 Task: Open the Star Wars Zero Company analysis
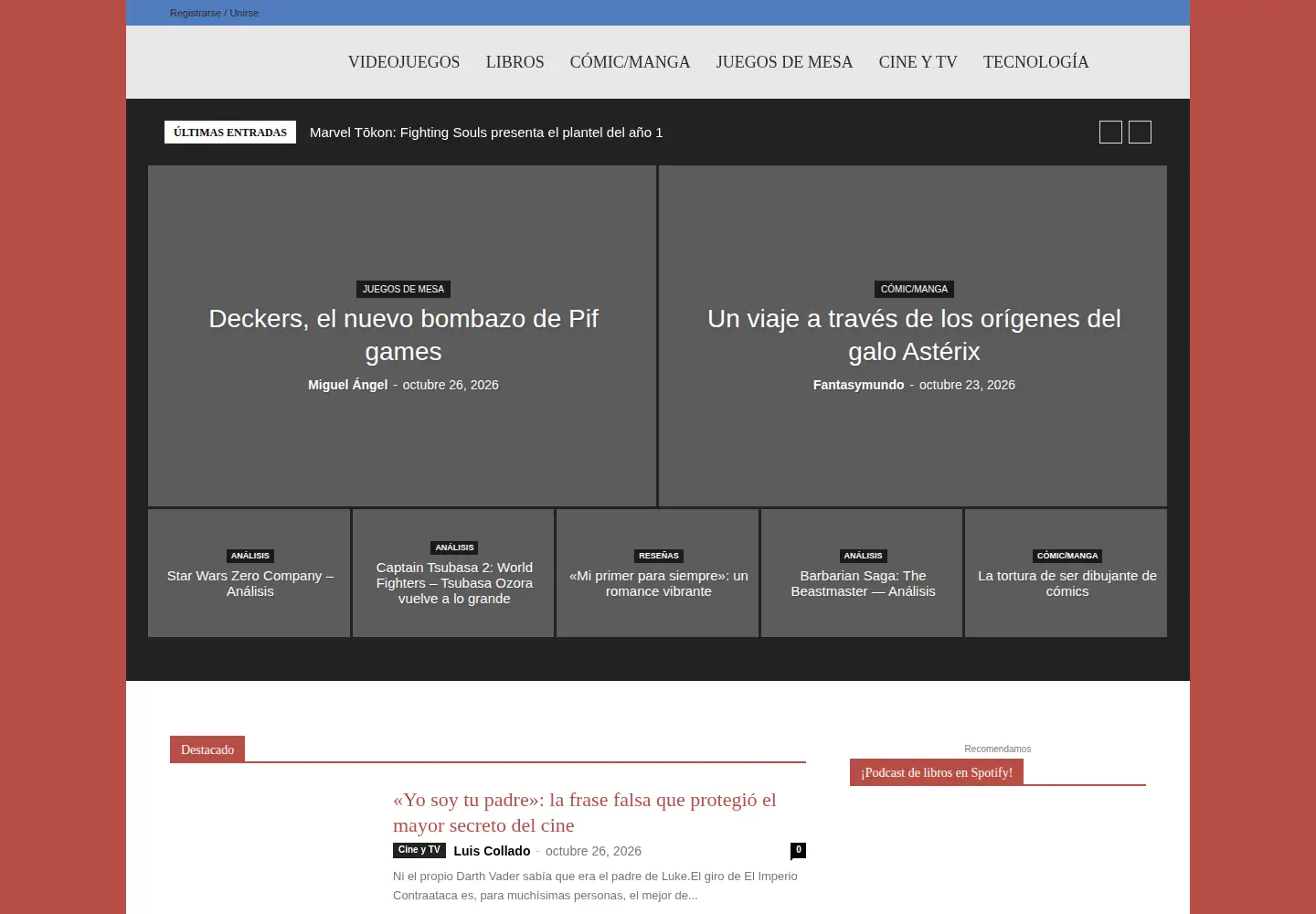click(250, 583)
